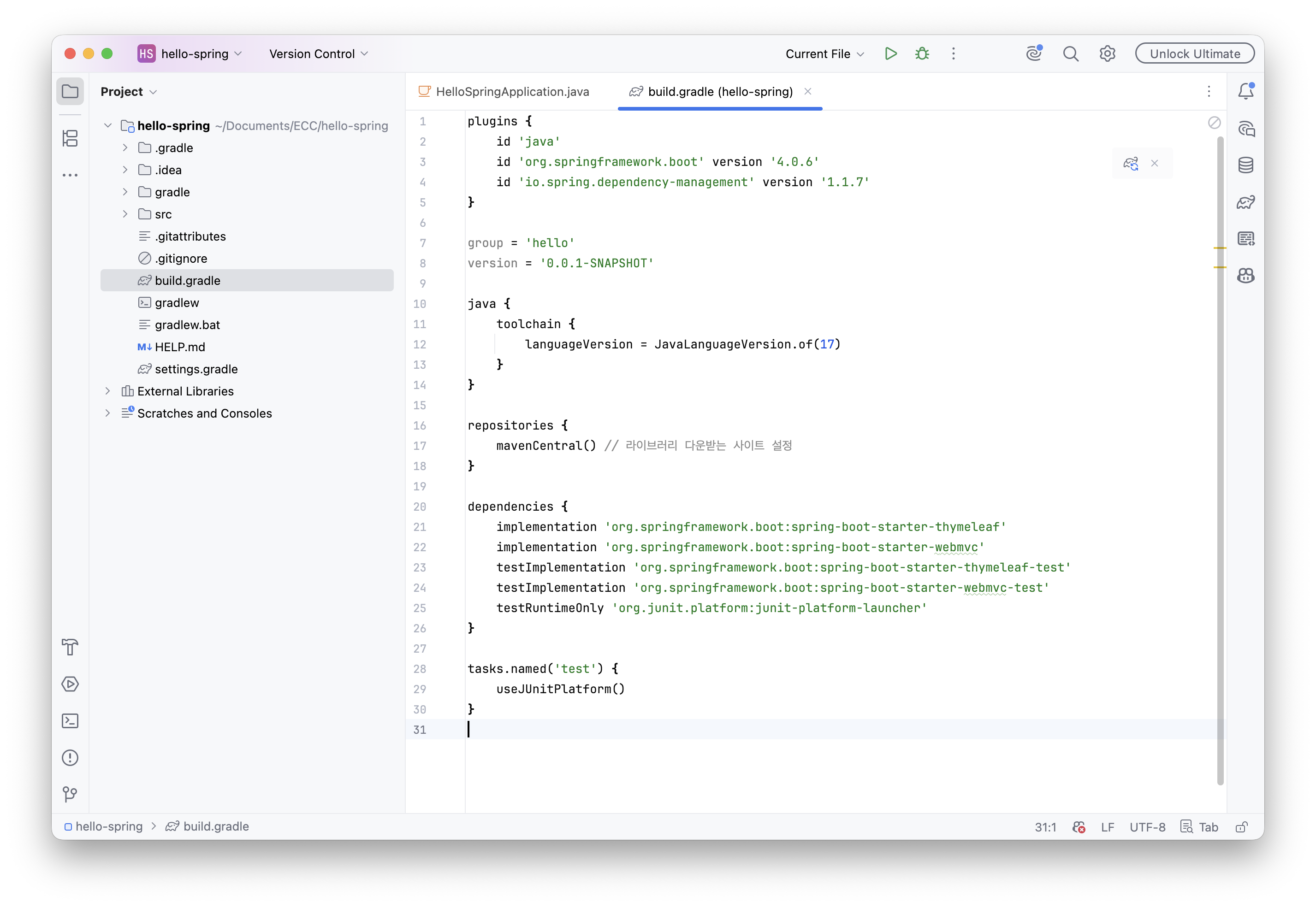Open Search Everywhere magnifier

coord(1071,53)
